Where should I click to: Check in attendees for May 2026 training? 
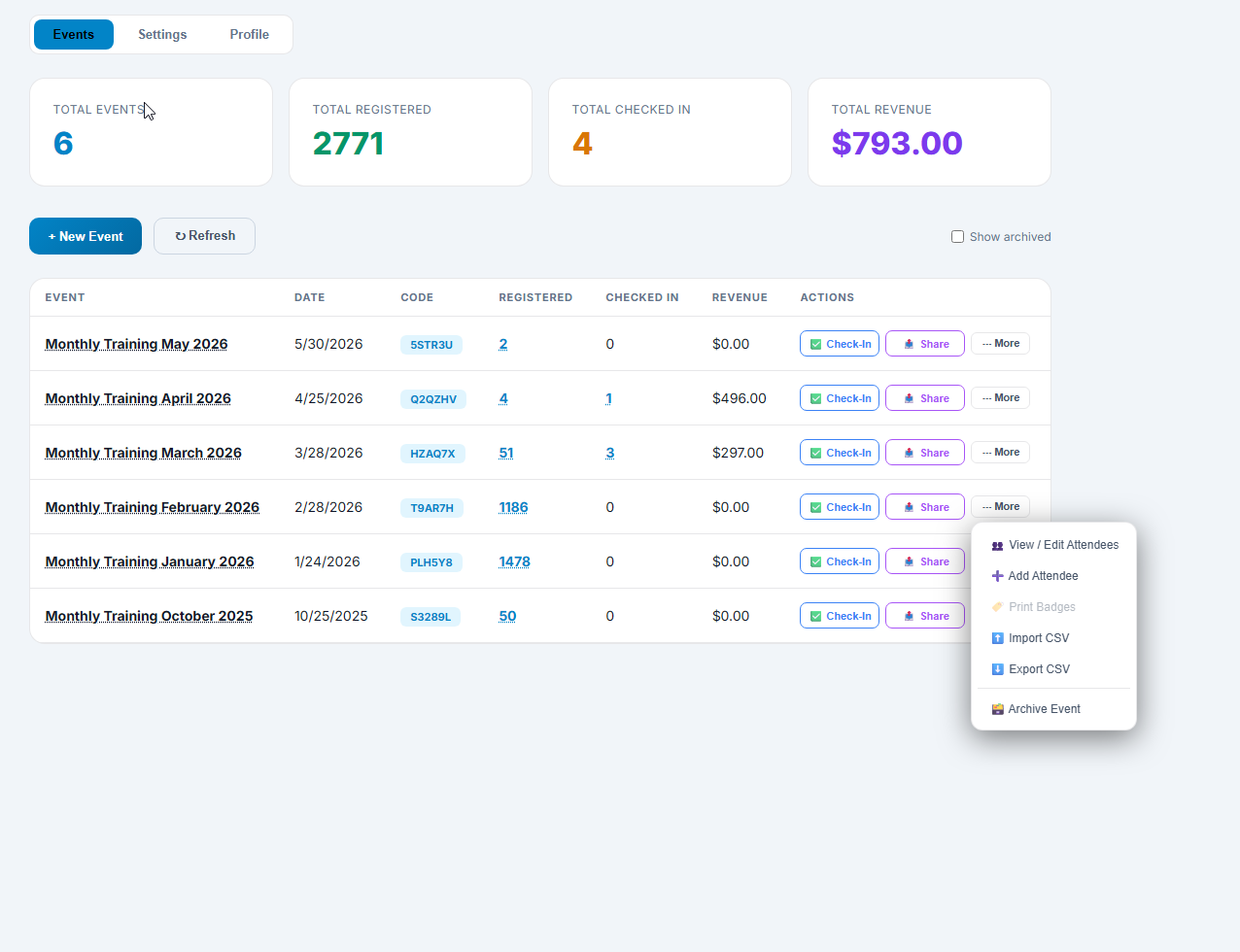840,344
